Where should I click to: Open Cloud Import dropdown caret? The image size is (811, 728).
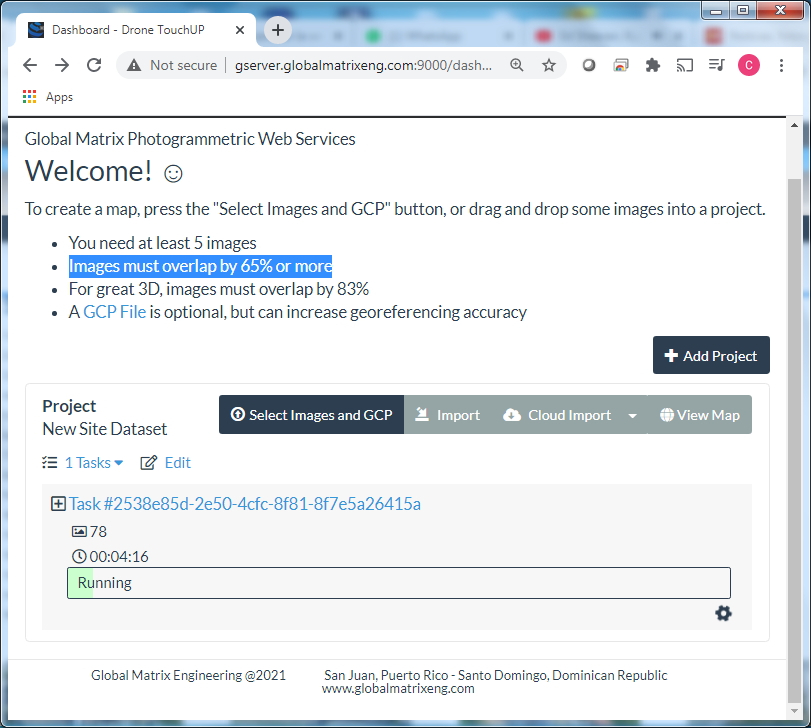[x=632, y=415]
